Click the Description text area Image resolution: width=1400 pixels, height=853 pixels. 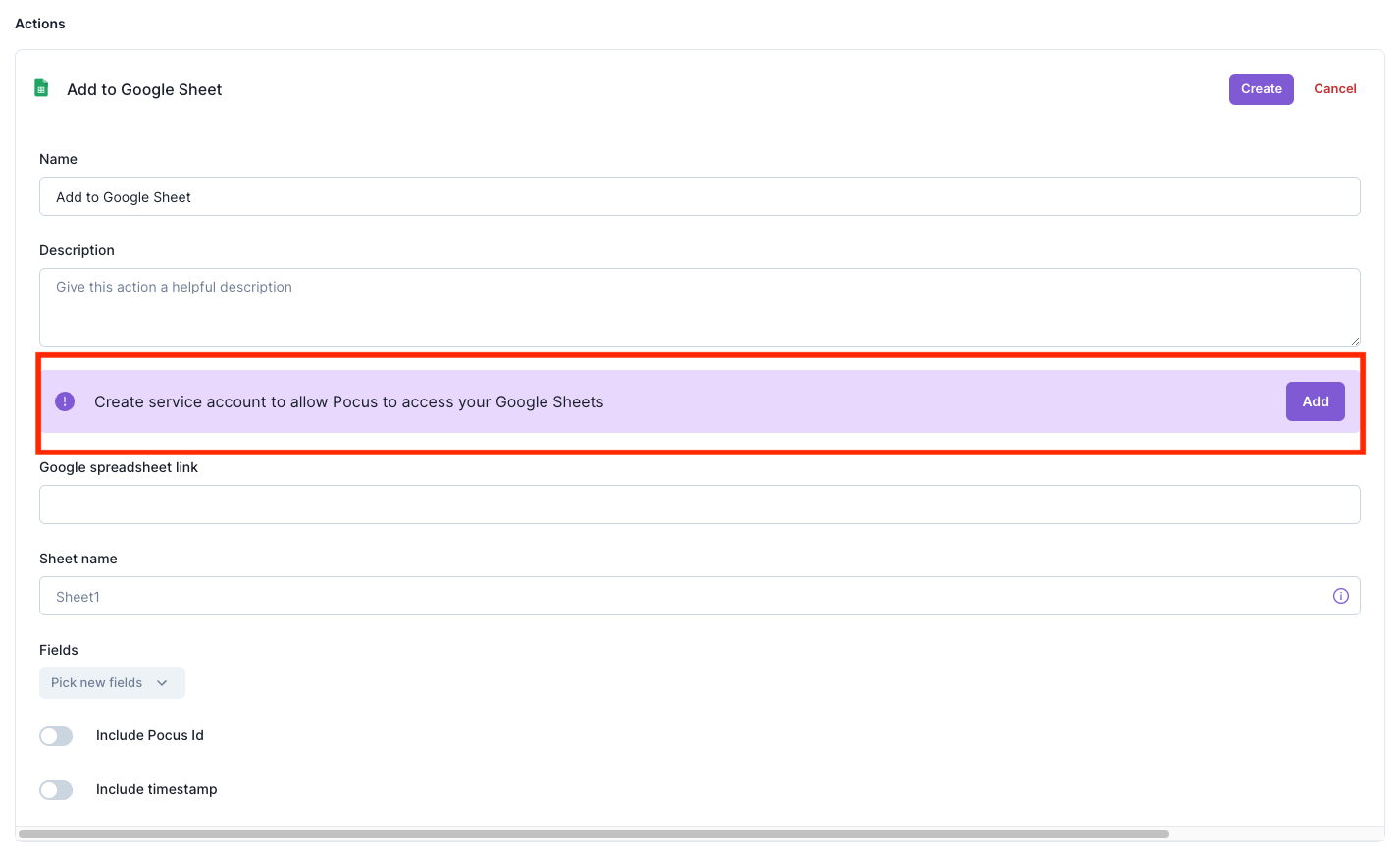coord(700,307)
